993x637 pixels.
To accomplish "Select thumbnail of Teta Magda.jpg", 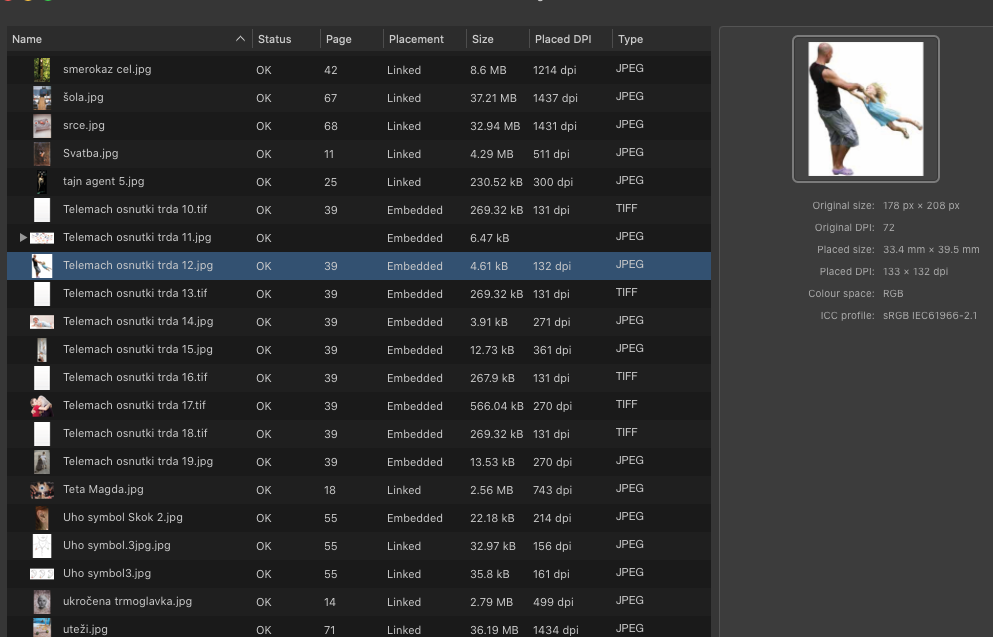I will (42, 490).
